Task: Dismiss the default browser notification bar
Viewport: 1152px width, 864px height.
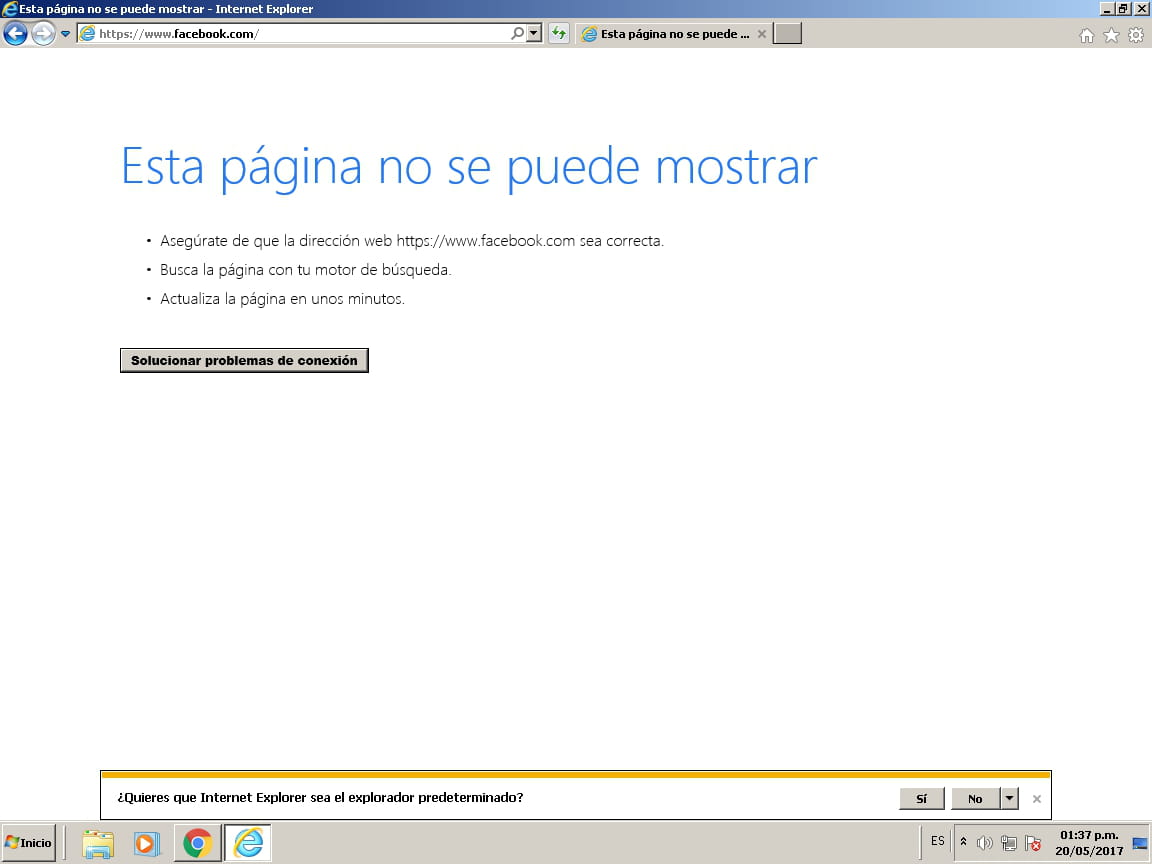Action: tap(1037, 799)
